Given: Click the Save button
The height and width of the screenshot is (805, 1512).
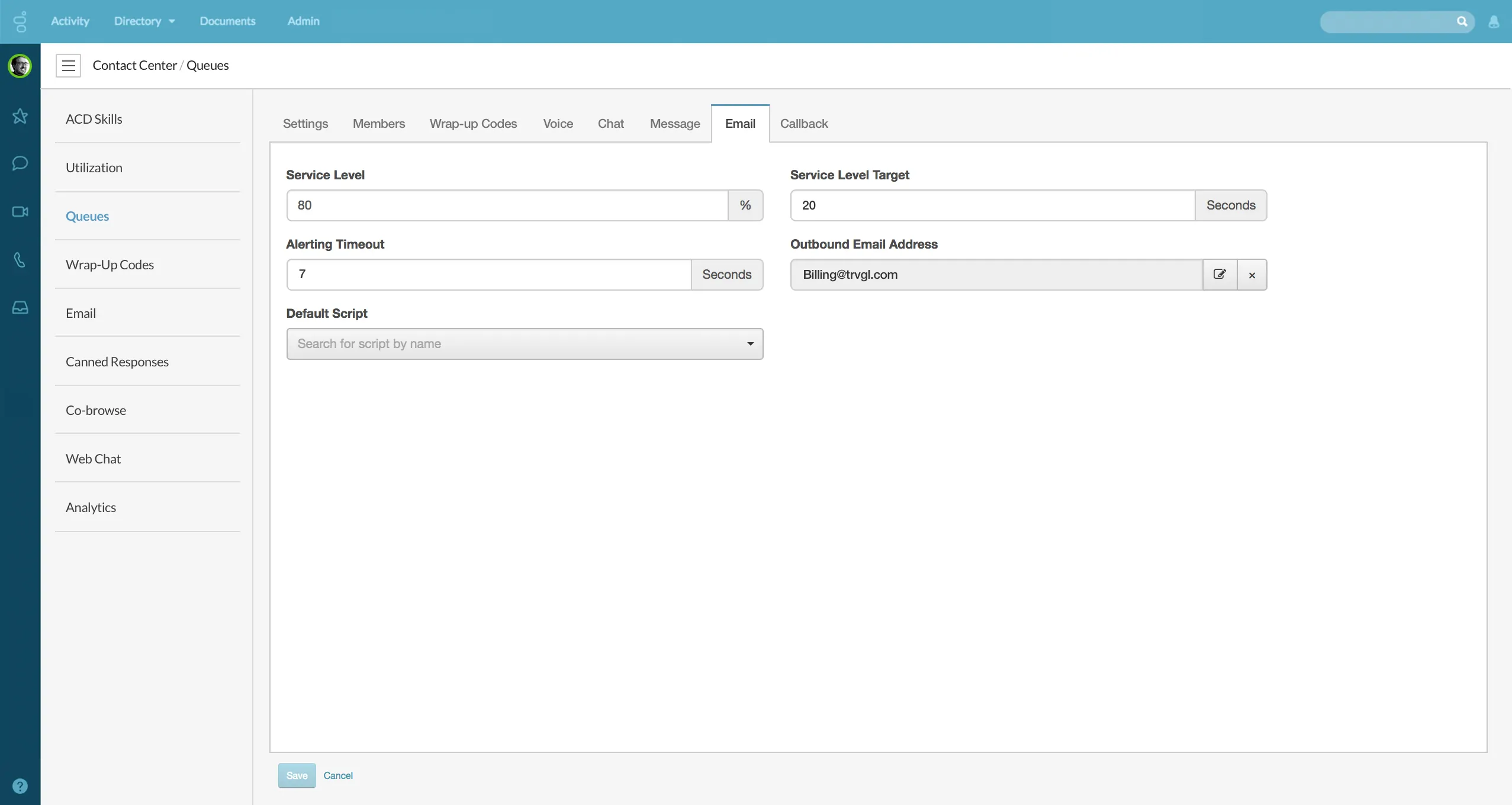Looking at the screenshot, I should pyautogui.click(x=297, y=775).
